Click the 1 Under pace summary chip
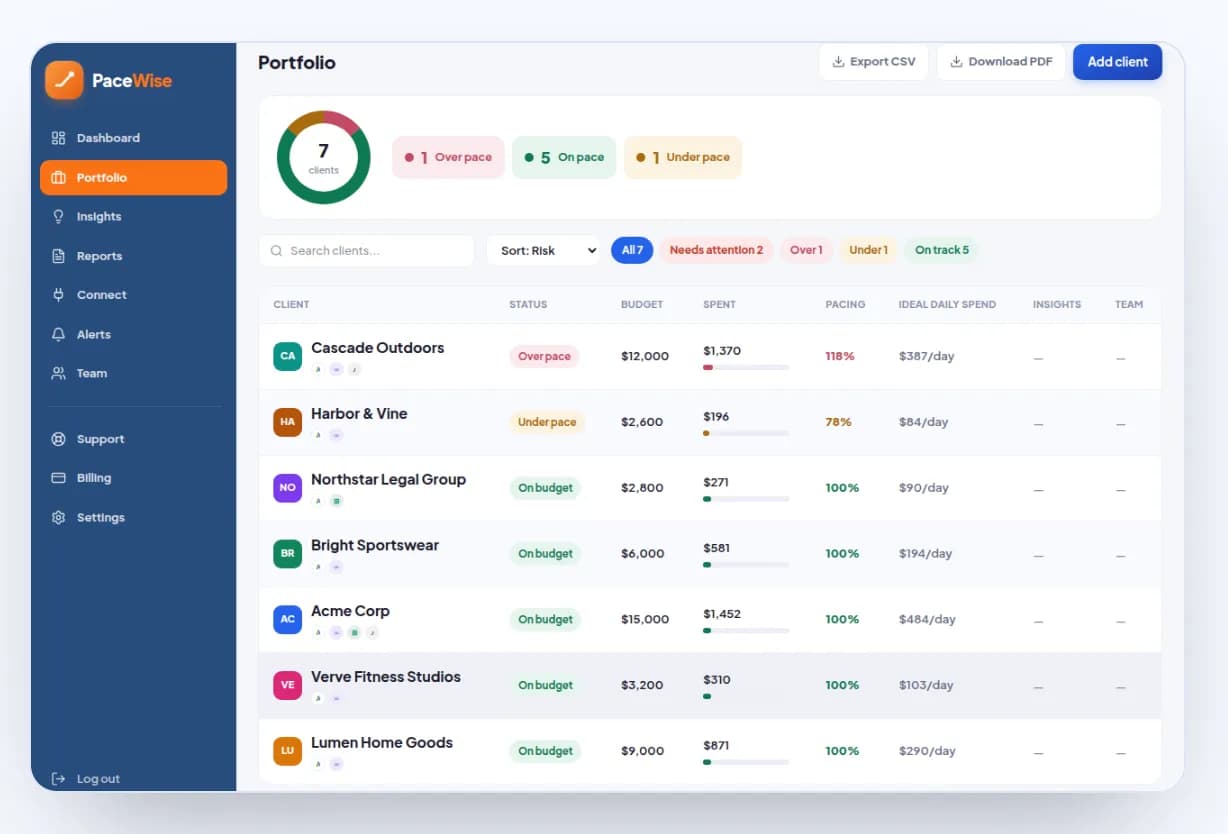The image size is (1228, 834). (683, 157)
